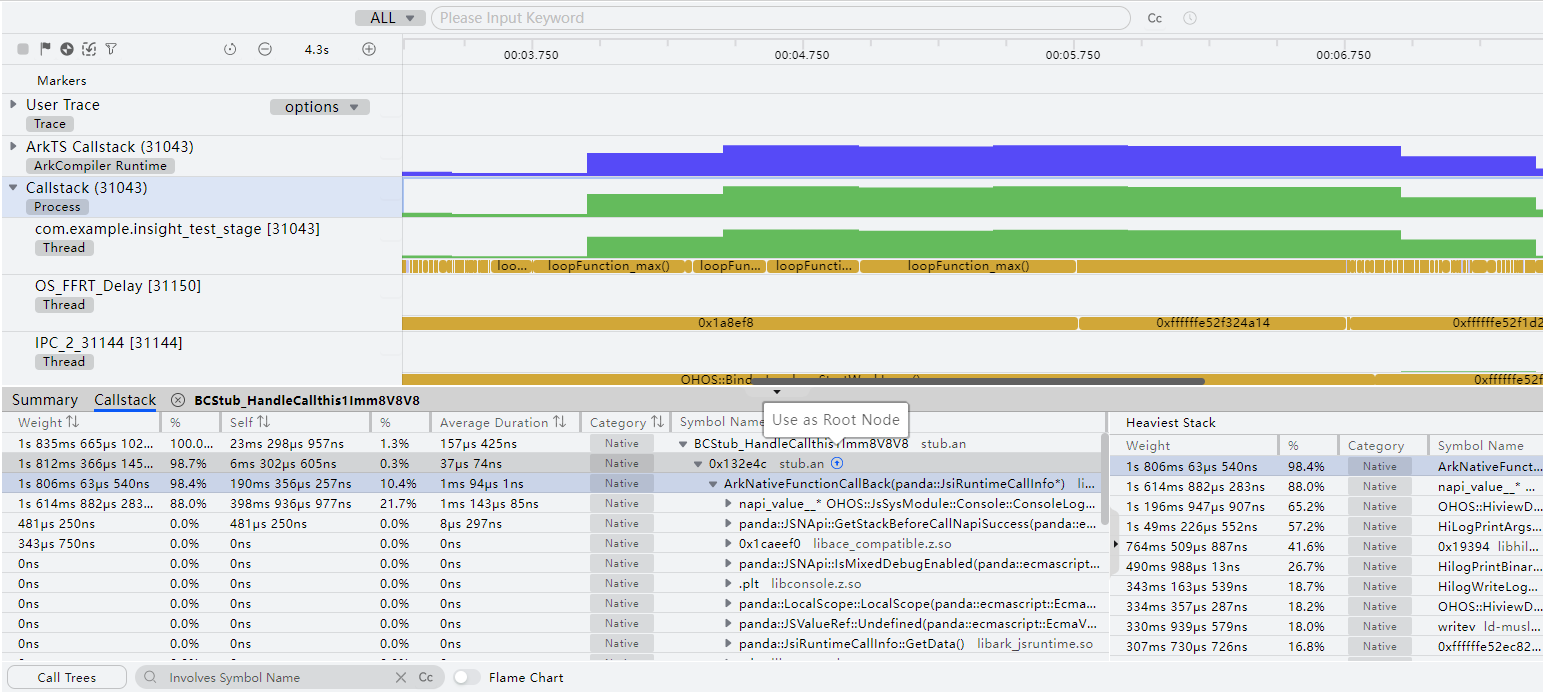Switch to the Summary tab

[x=45, y=400]
